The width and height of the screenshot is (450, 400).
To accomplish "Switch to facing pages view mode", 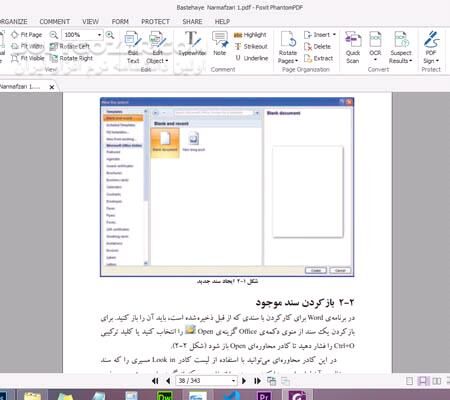I will (437, 381).
